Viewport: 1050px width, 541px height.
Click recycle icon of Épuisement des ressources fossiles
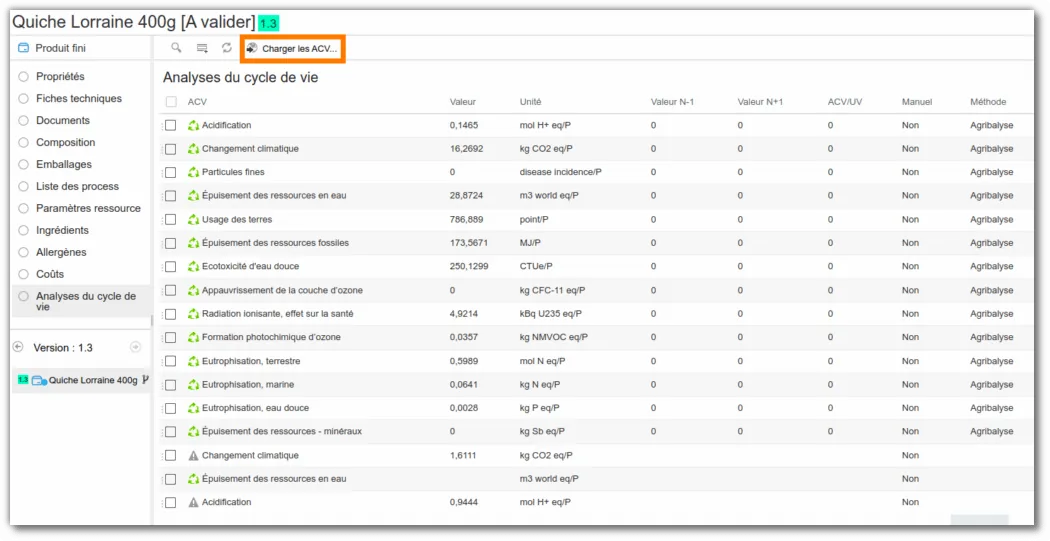coord(194,242)
